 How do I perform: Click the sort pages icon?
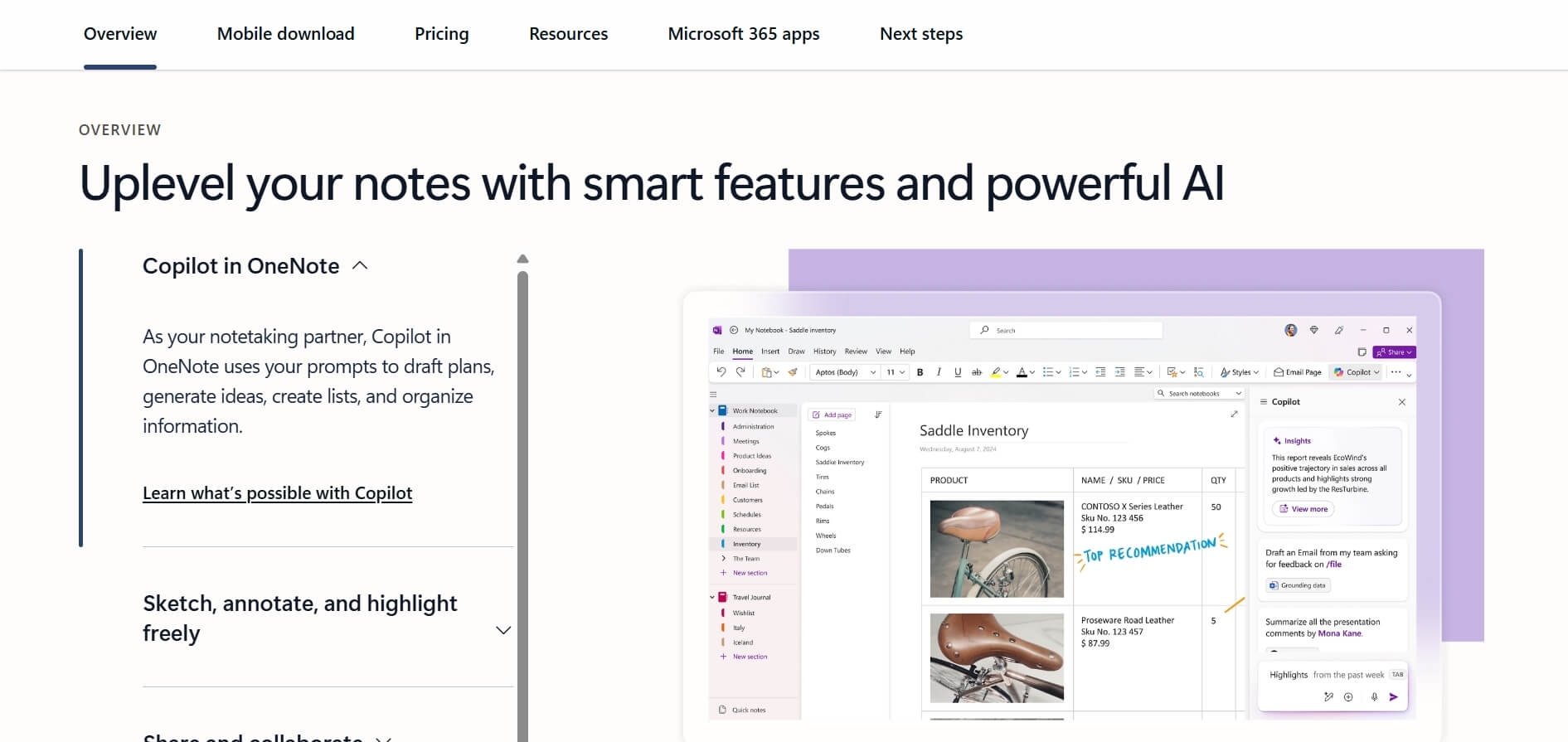[878, 415]
